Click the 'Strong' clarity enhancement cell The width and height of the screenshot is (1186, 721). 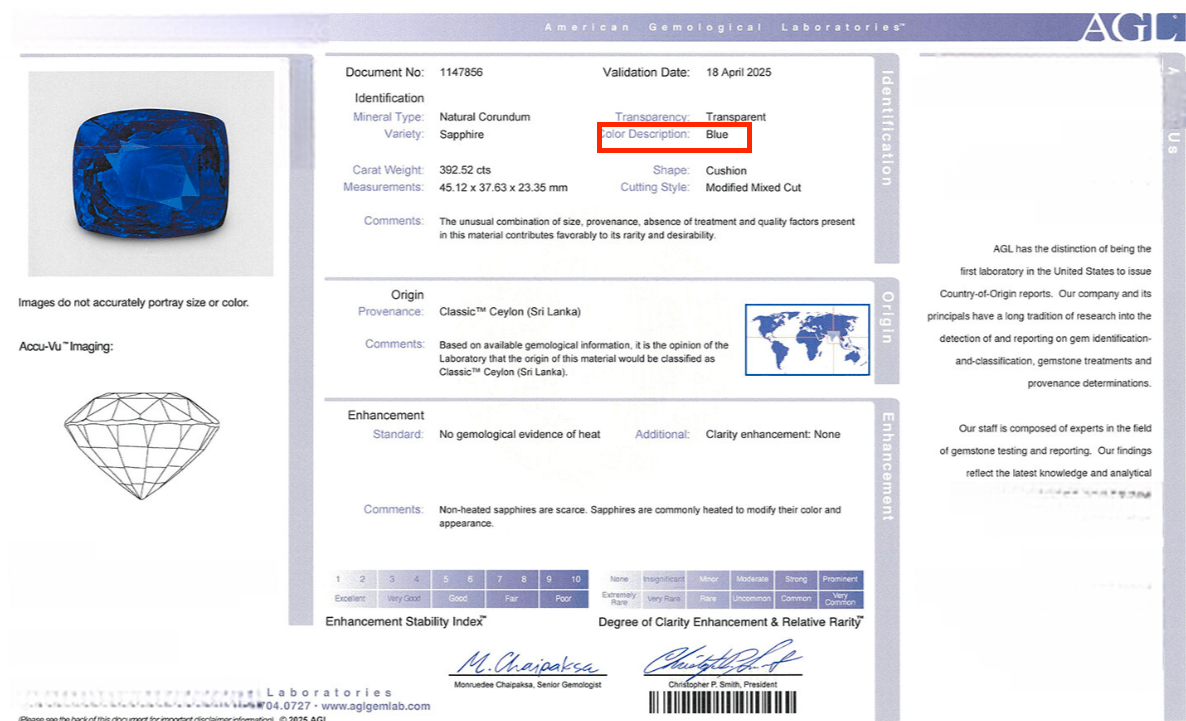click(796, 580)
